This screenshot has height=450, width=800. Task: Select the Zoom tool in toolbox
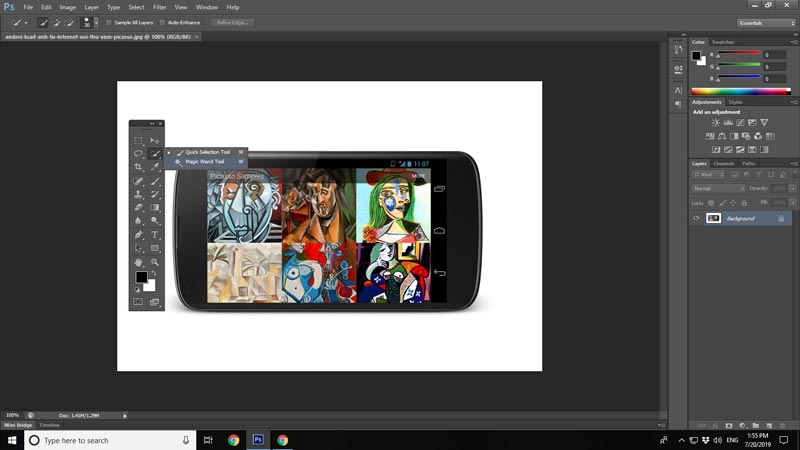155,262
